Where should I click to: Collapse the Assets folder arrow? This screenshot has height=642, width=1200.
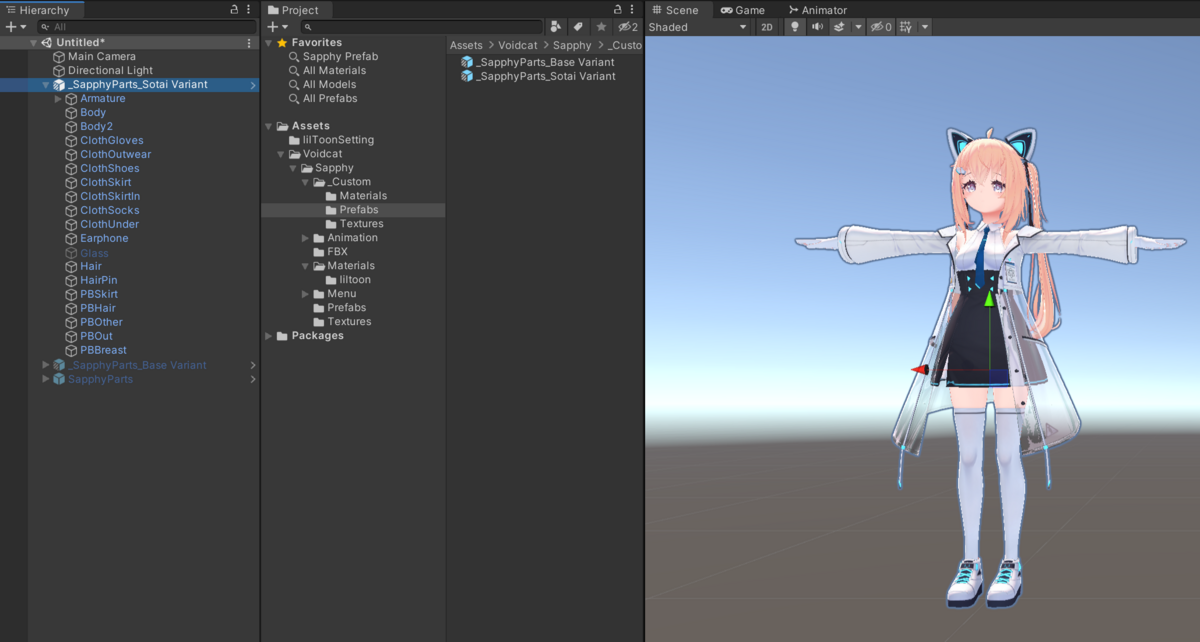[x=268, y=127]
